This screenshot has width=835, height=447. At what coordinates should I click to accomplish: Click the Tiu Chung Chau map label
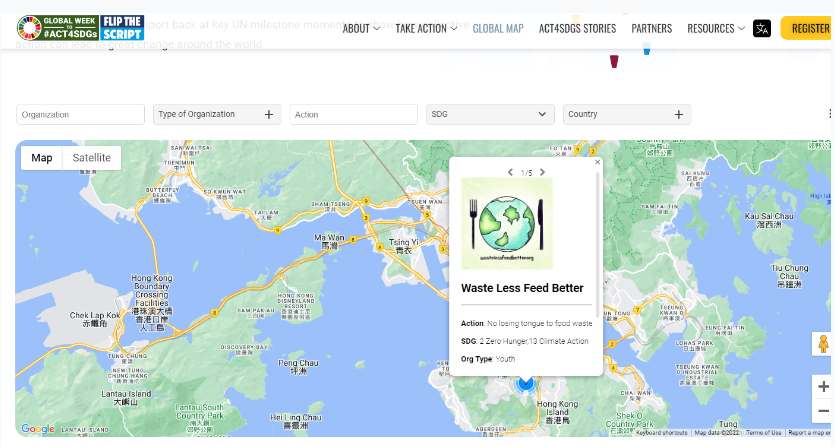point(789,276)
